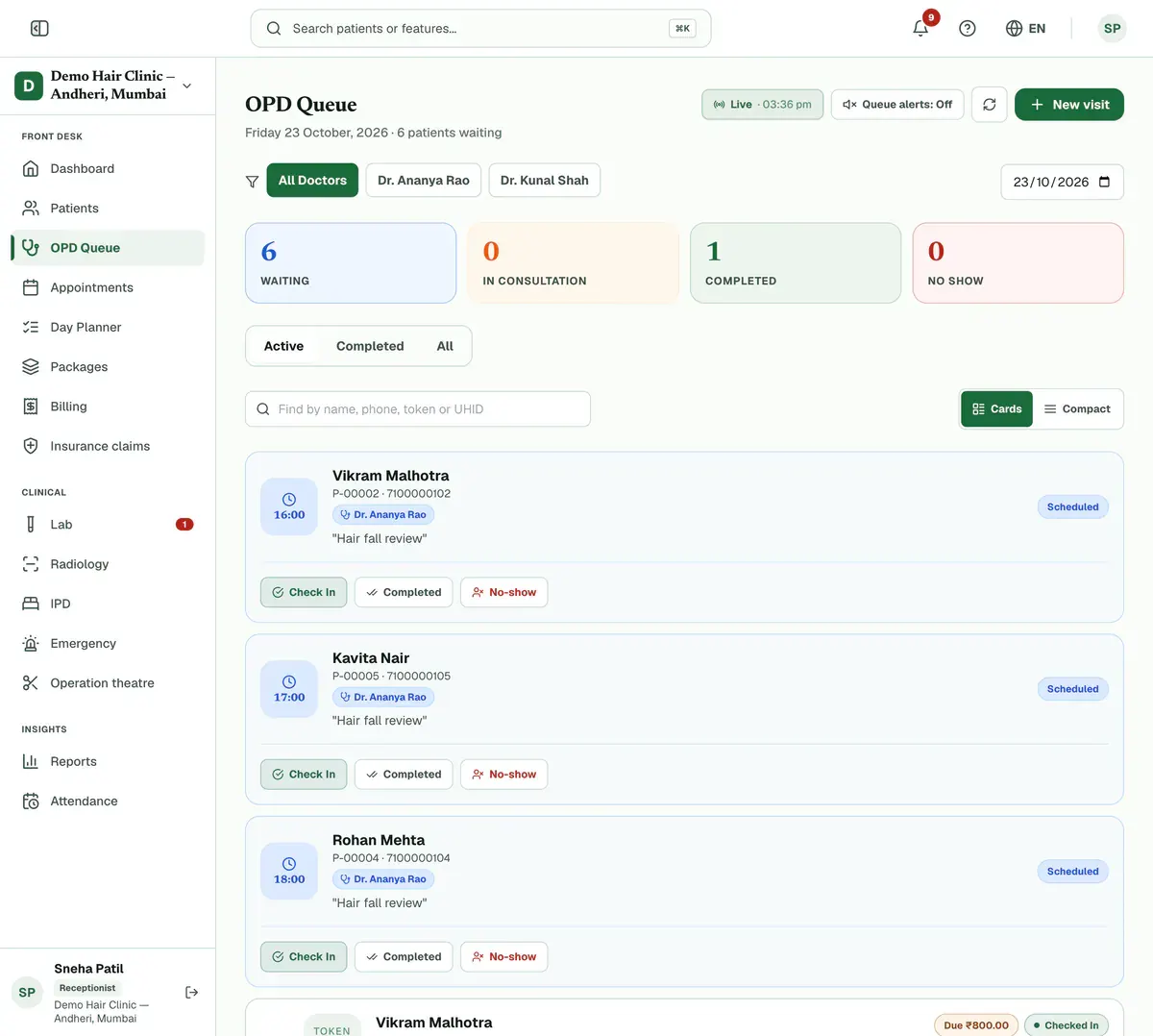Viewport: 1153px width, 1036px height.
Task: Switch to Compact view
Action: click(x=1077, y=409)
